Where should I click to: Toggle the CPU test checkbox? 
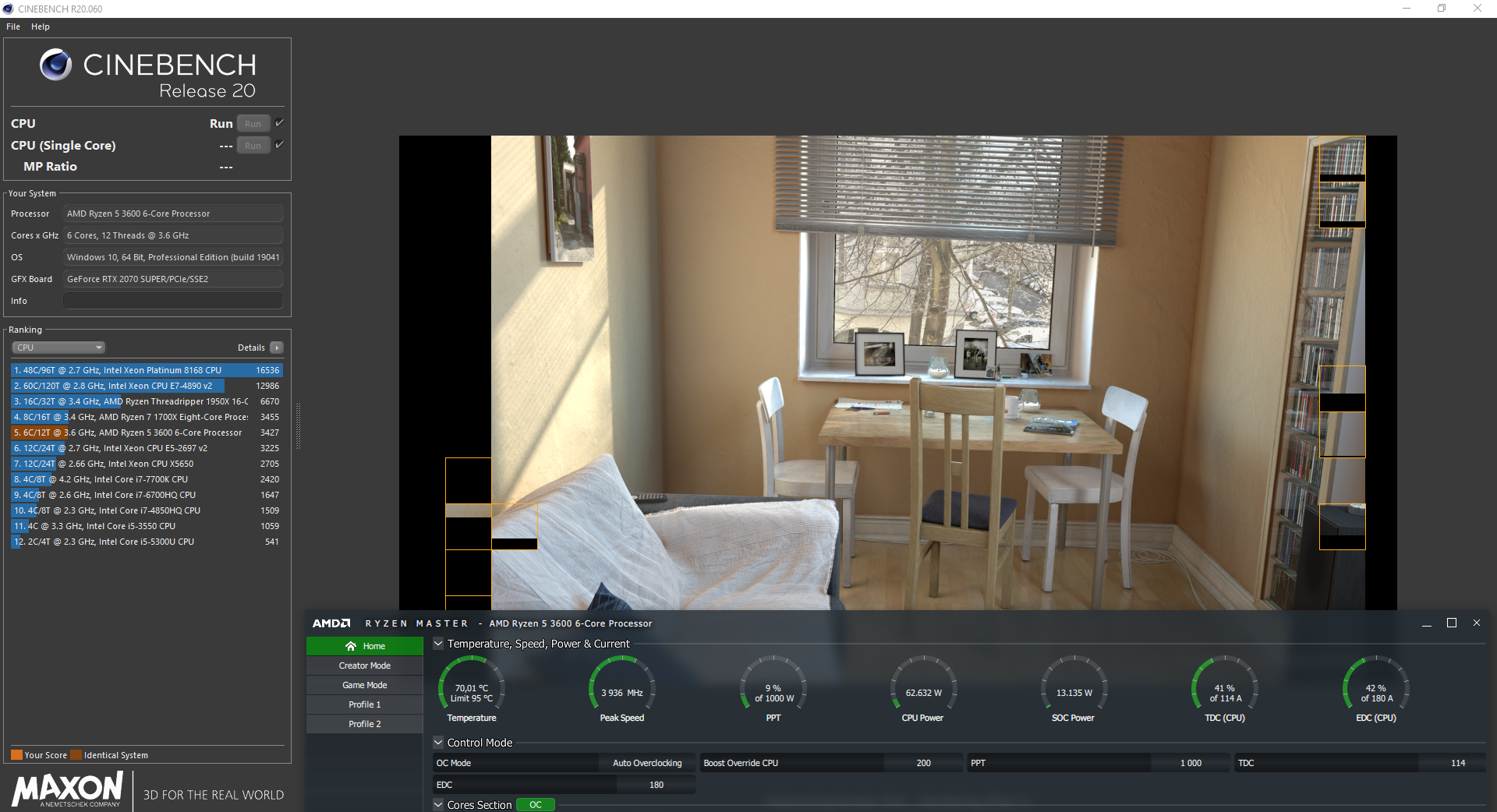279,123
